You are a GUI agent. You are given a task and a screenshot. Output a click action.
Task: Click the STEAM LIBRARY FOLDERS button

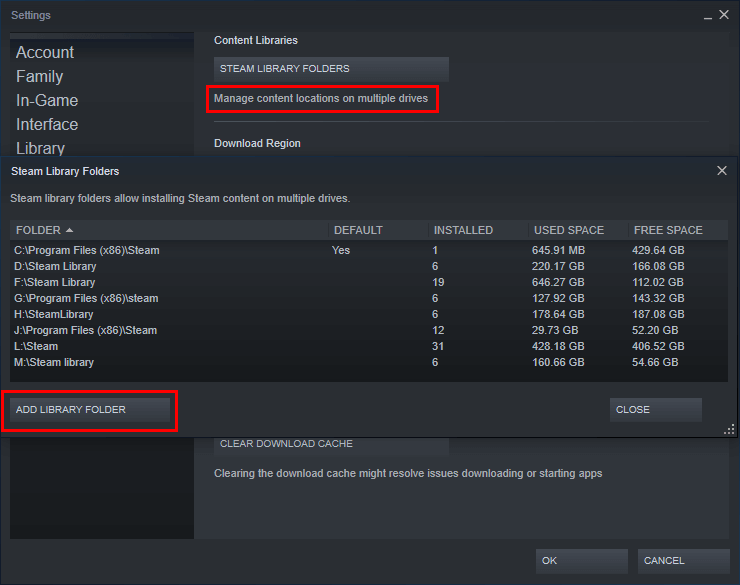coord(331,69)
